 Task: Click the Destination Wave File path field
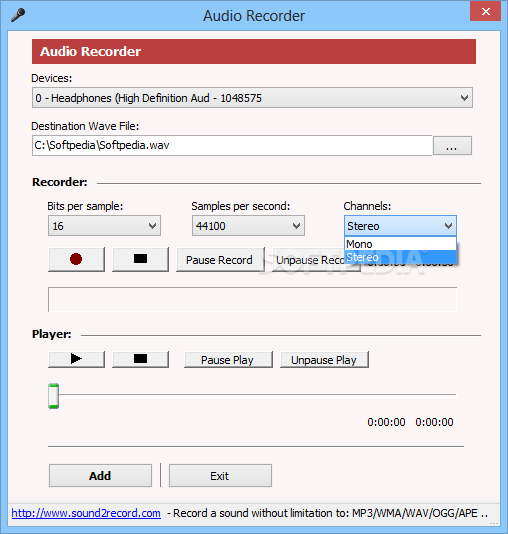click(x=232, y=145)
